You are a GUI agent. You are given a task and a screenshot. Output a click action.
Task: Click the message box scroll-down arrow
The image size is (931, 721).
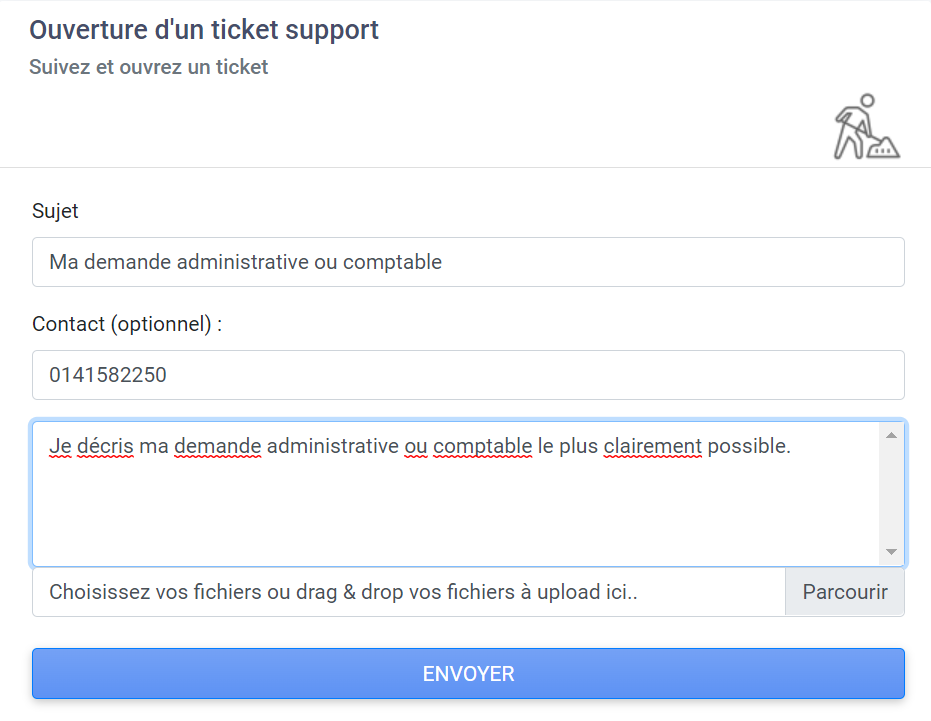(x=891, y=552)
